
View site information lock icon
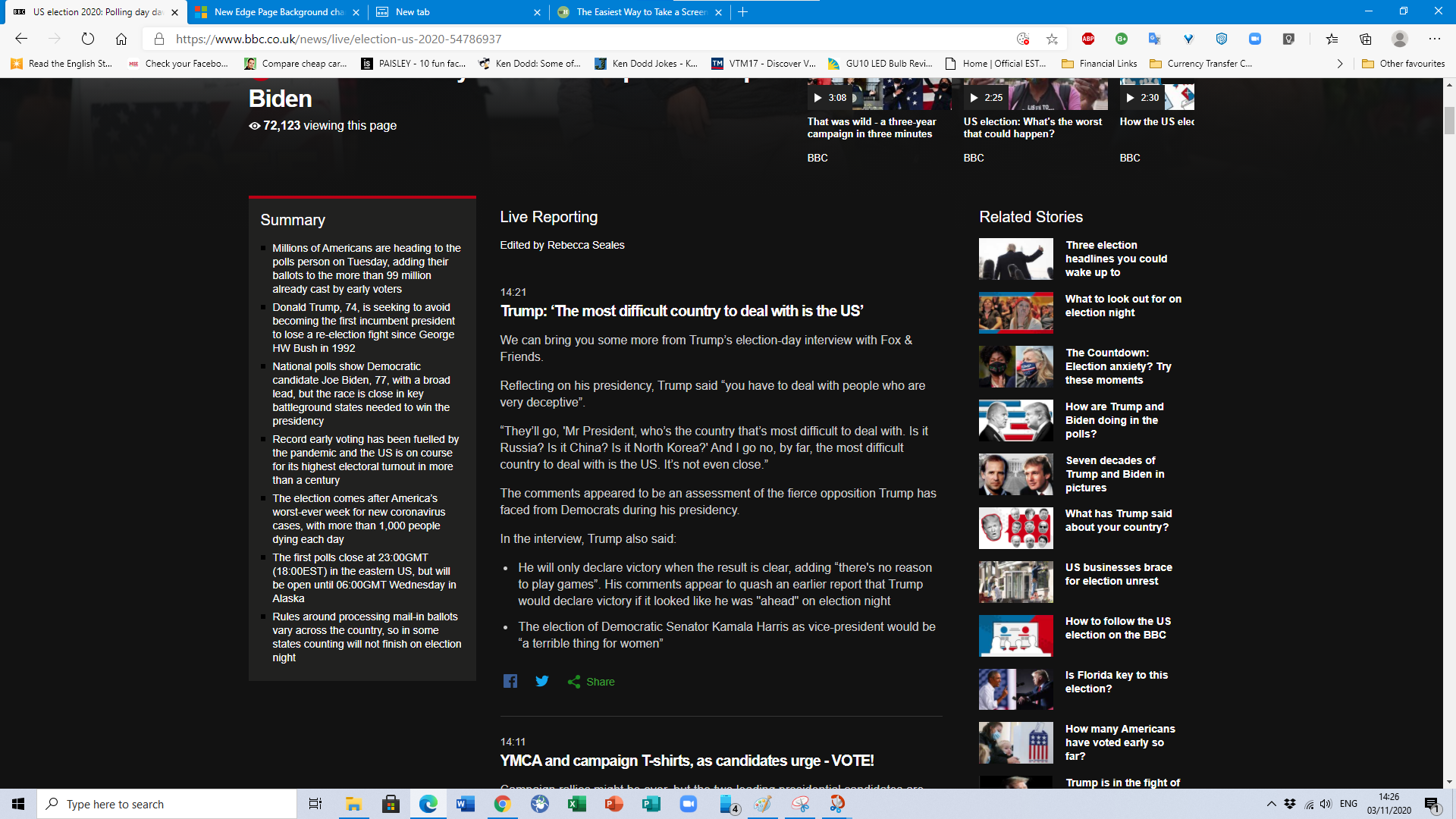pyautogui.click(x=158, y=39)
